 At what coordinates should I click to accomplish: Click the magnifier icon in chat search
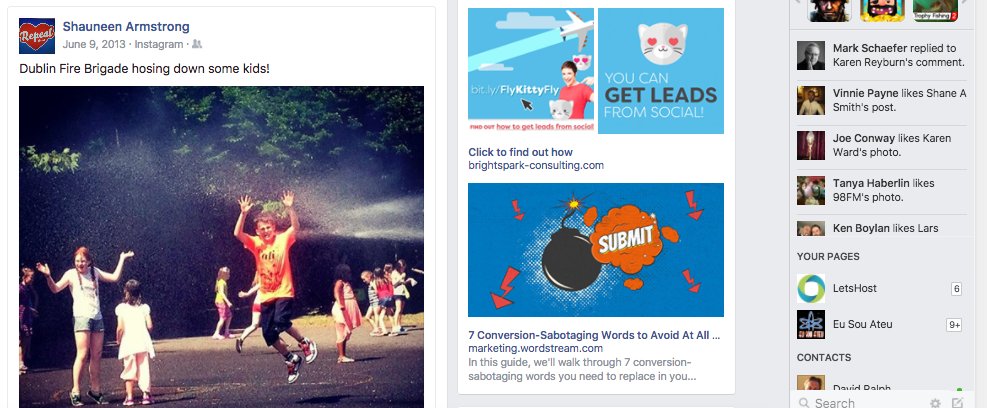(804, 403)
